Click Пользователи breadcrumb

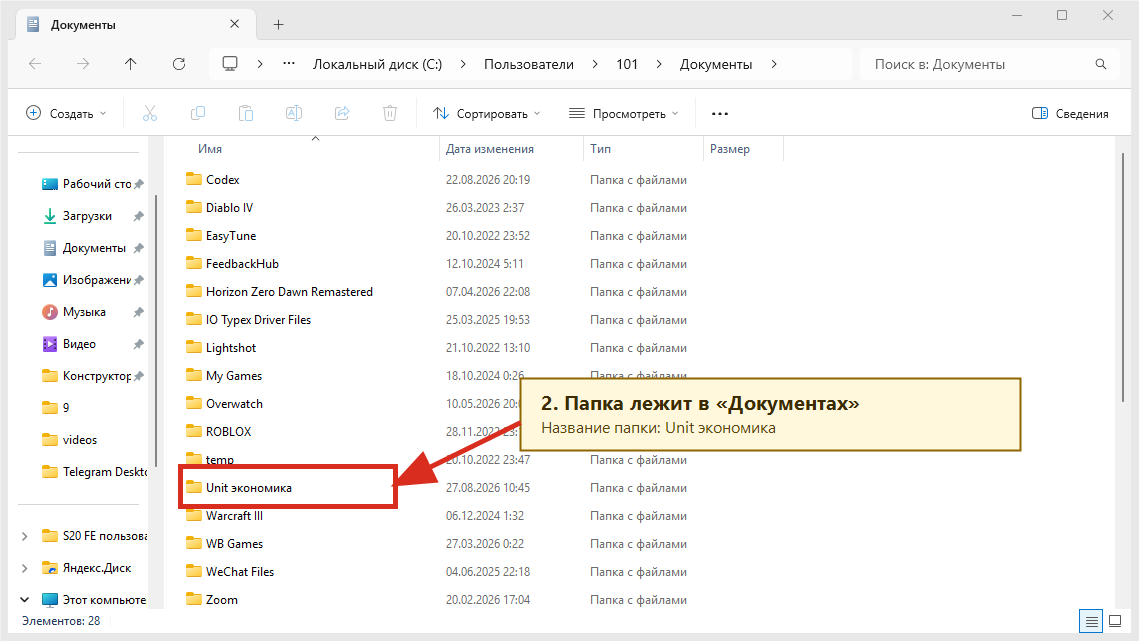(x=529, y=64)
